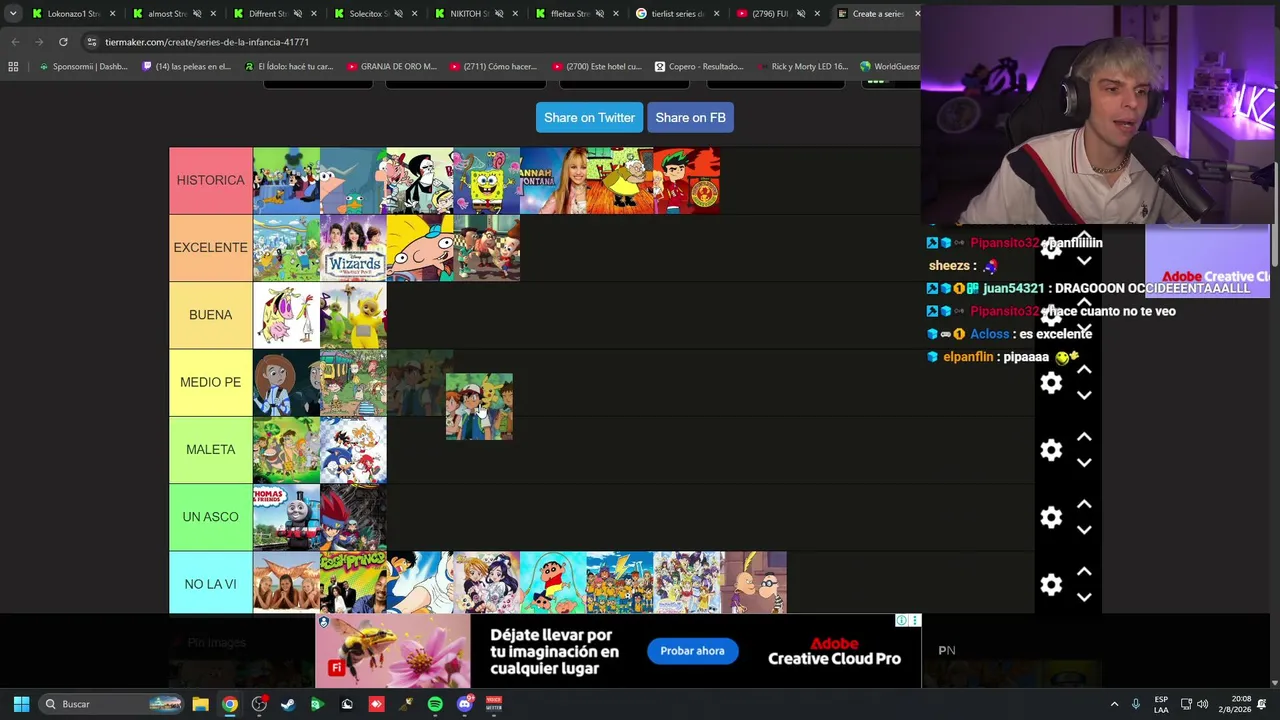Viewport: 1280px width, 720px height.
Task: Move MEDIO PE tier down with arrow
Action: click(1084, 395)
